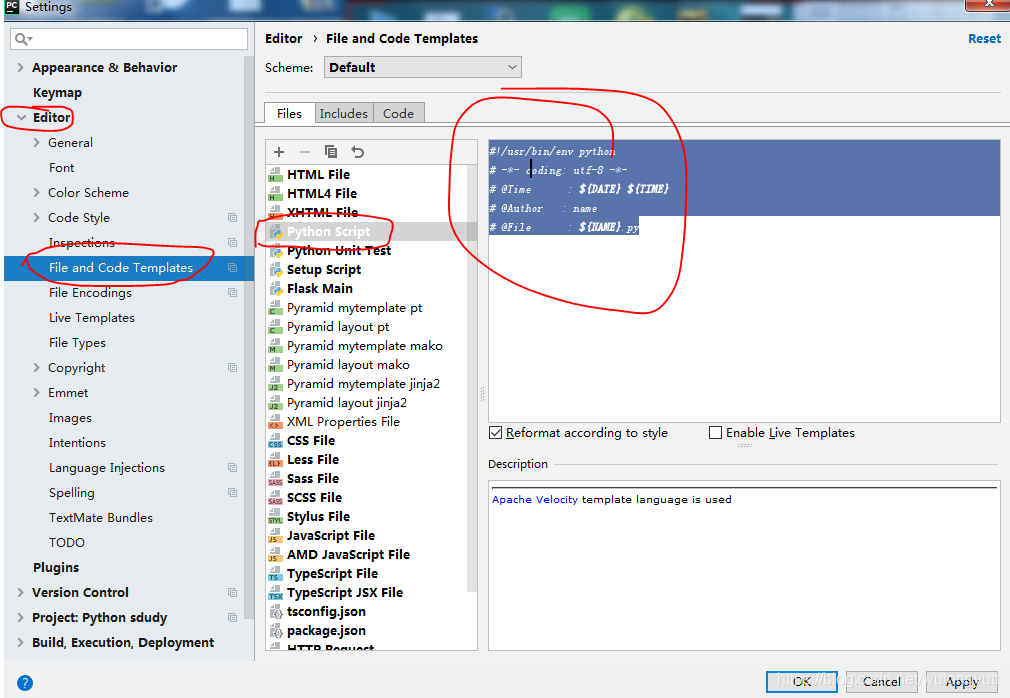Screen dimensions: 1010x698
Task: Switch to the Includes tab
Action: click(344, 113)
